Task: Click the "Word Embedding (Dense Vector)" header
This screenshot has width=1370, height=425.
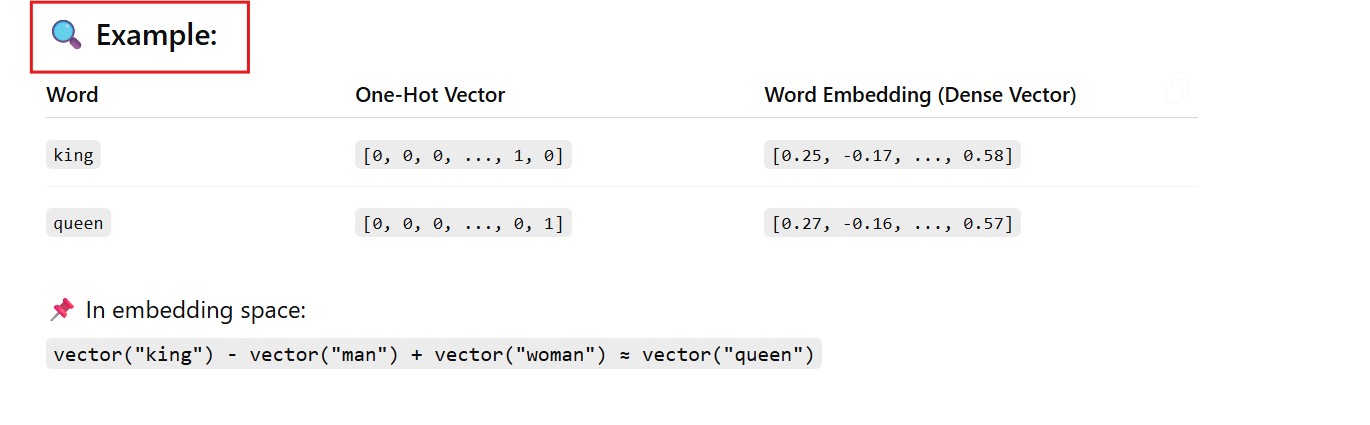Action: pyautogui.click(x=920, y=95)
